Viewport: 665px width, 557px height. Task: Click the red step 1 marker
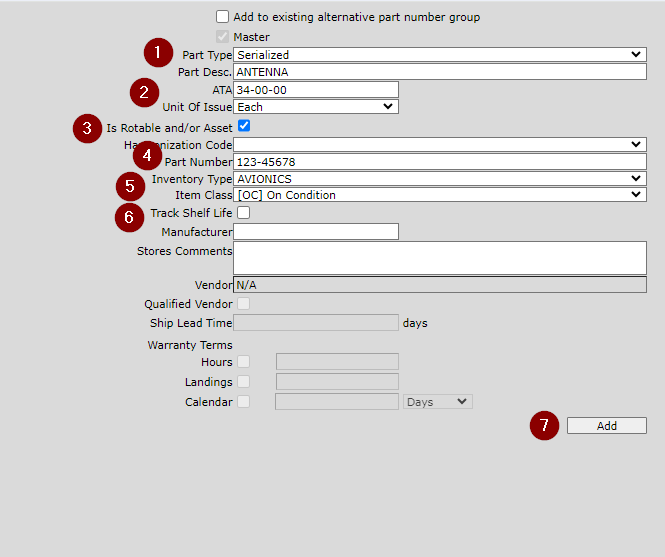(158, 54)
